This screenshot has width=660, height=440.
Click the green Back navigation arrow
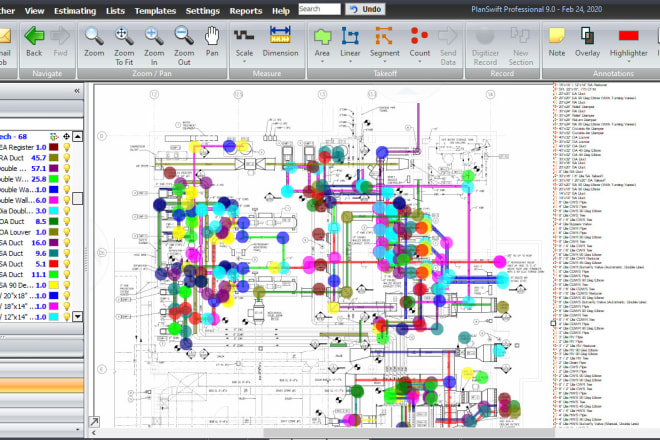click(34, 42)
